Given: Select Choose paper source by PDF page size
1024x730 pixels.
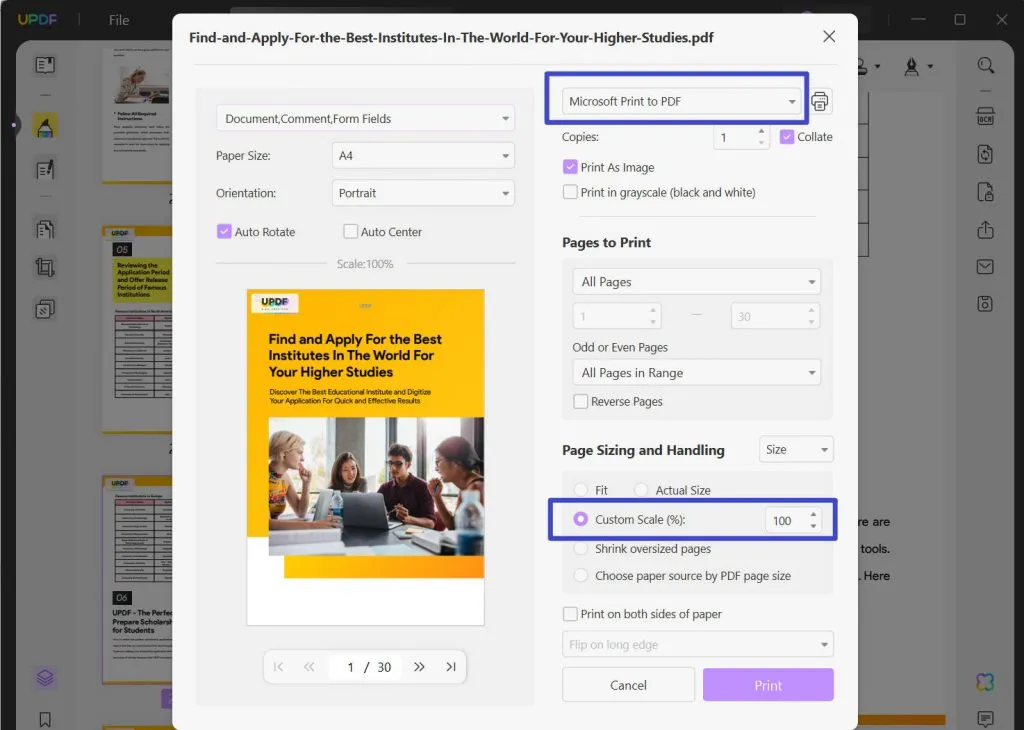Looking at the screenshot, I should click(580, 575).
